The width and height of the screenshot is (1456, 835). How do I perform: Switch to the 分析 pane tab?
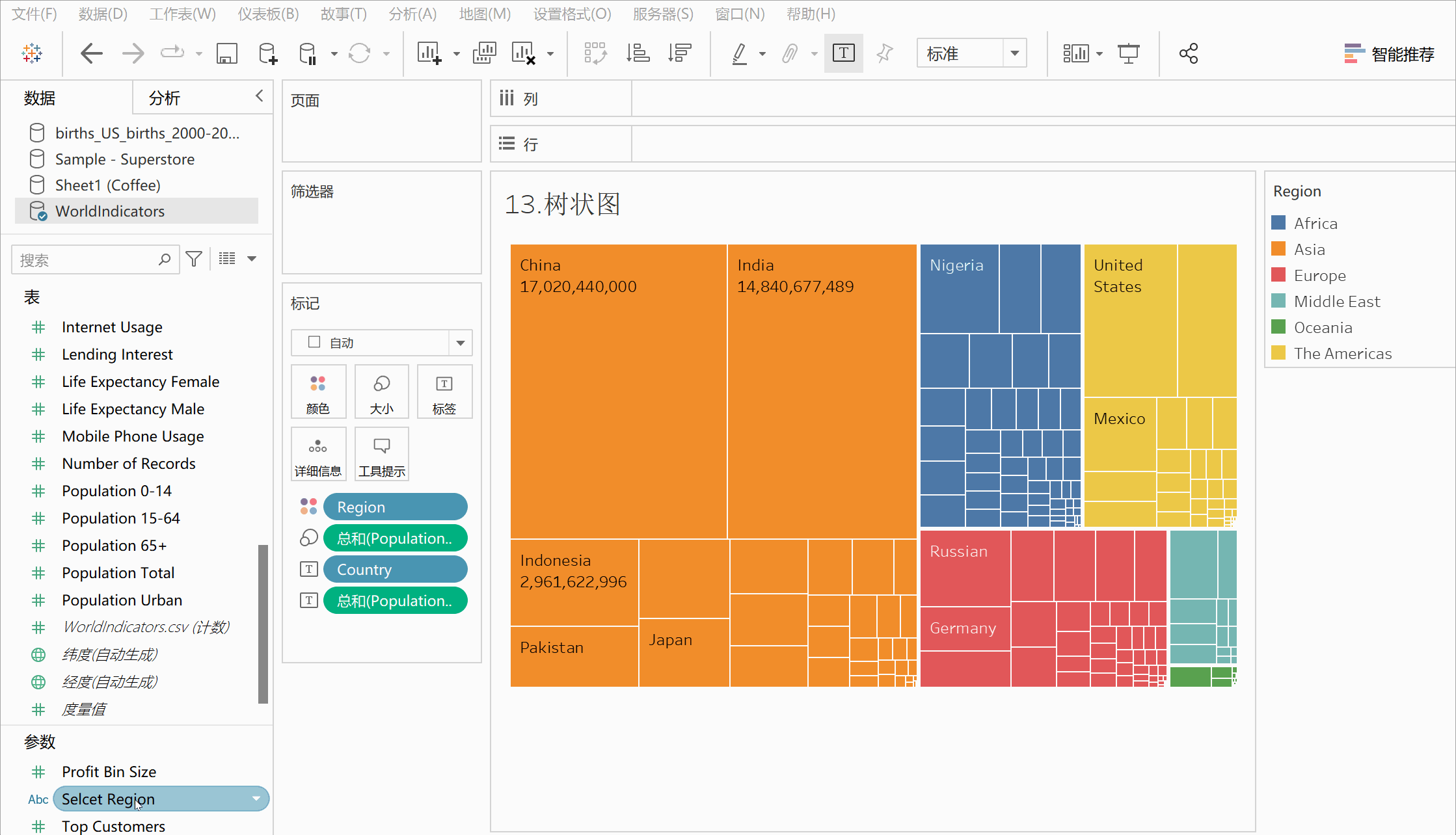[165, 98]
